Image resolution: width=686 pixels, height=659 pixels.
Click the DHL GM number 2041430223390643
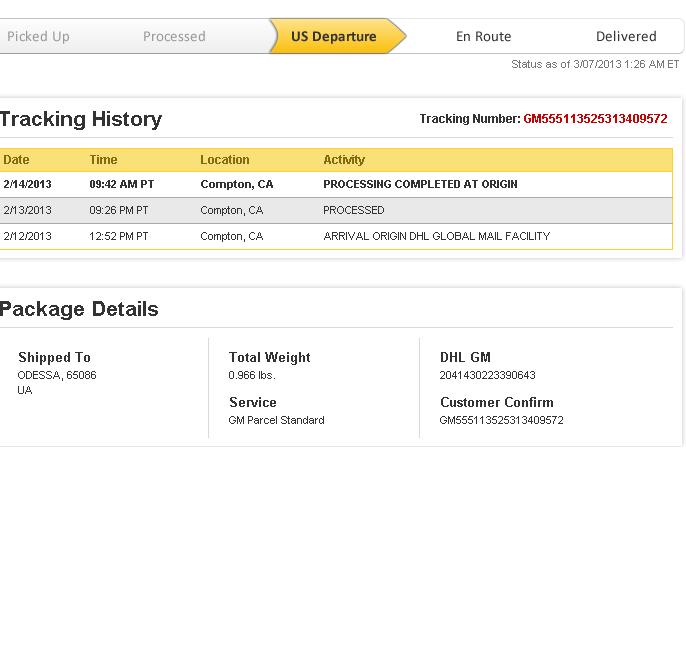(487, 376)
